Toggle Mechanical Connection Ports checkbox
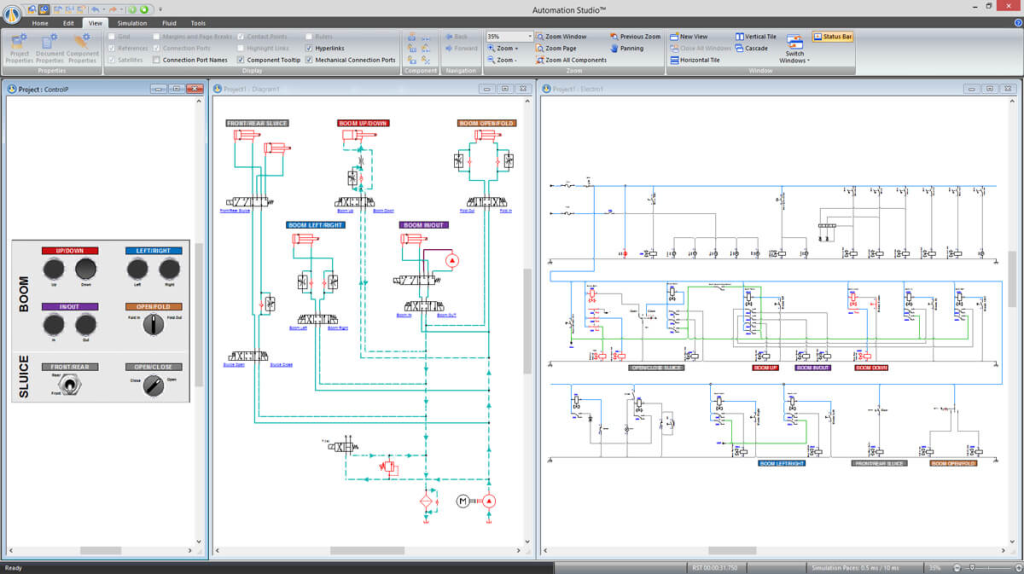This screenshot has height=574, width=1024. tap(309, 60)
